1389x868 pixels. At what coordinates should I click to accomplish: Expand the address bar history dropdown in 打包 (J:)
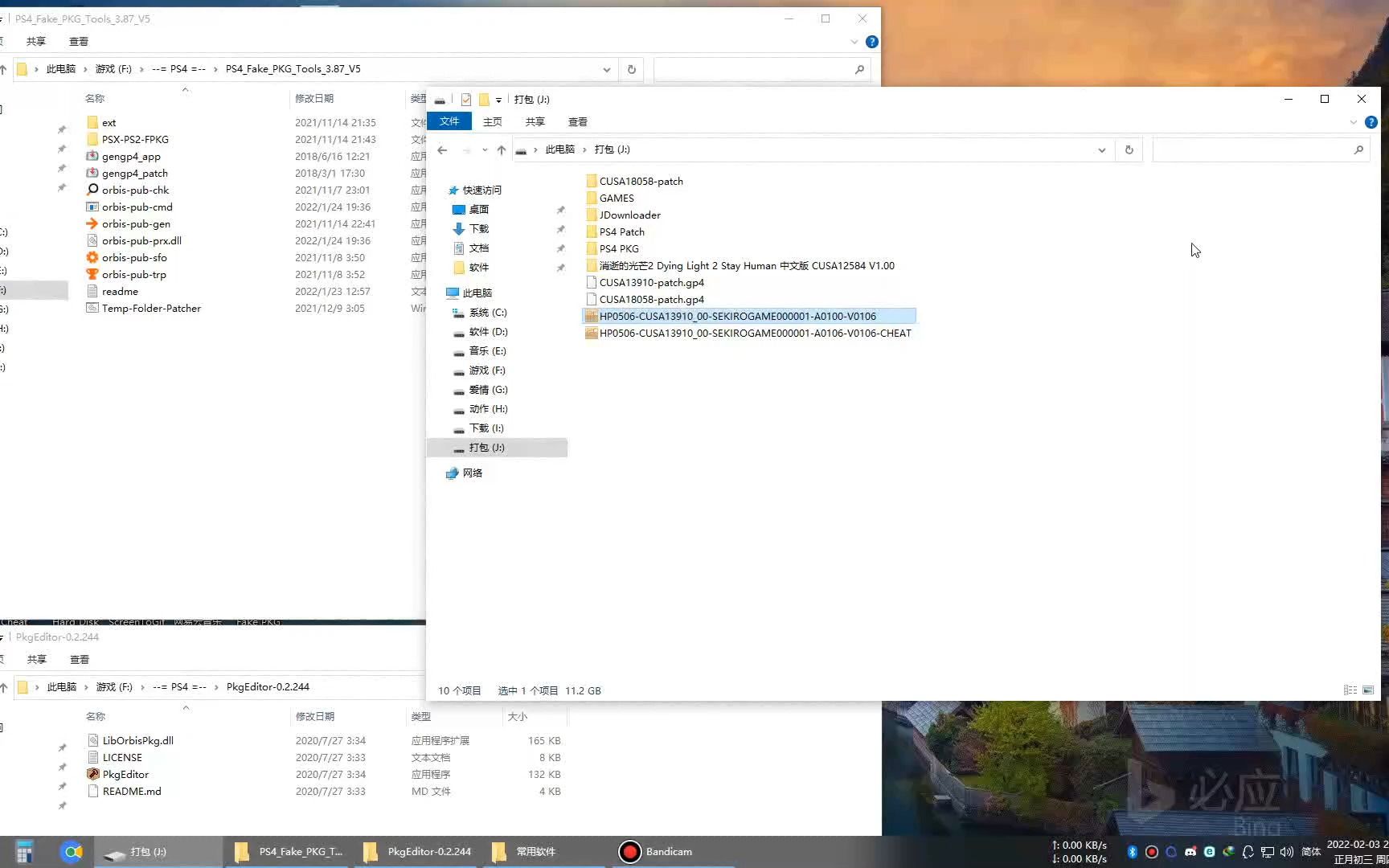click(1102, 149)
